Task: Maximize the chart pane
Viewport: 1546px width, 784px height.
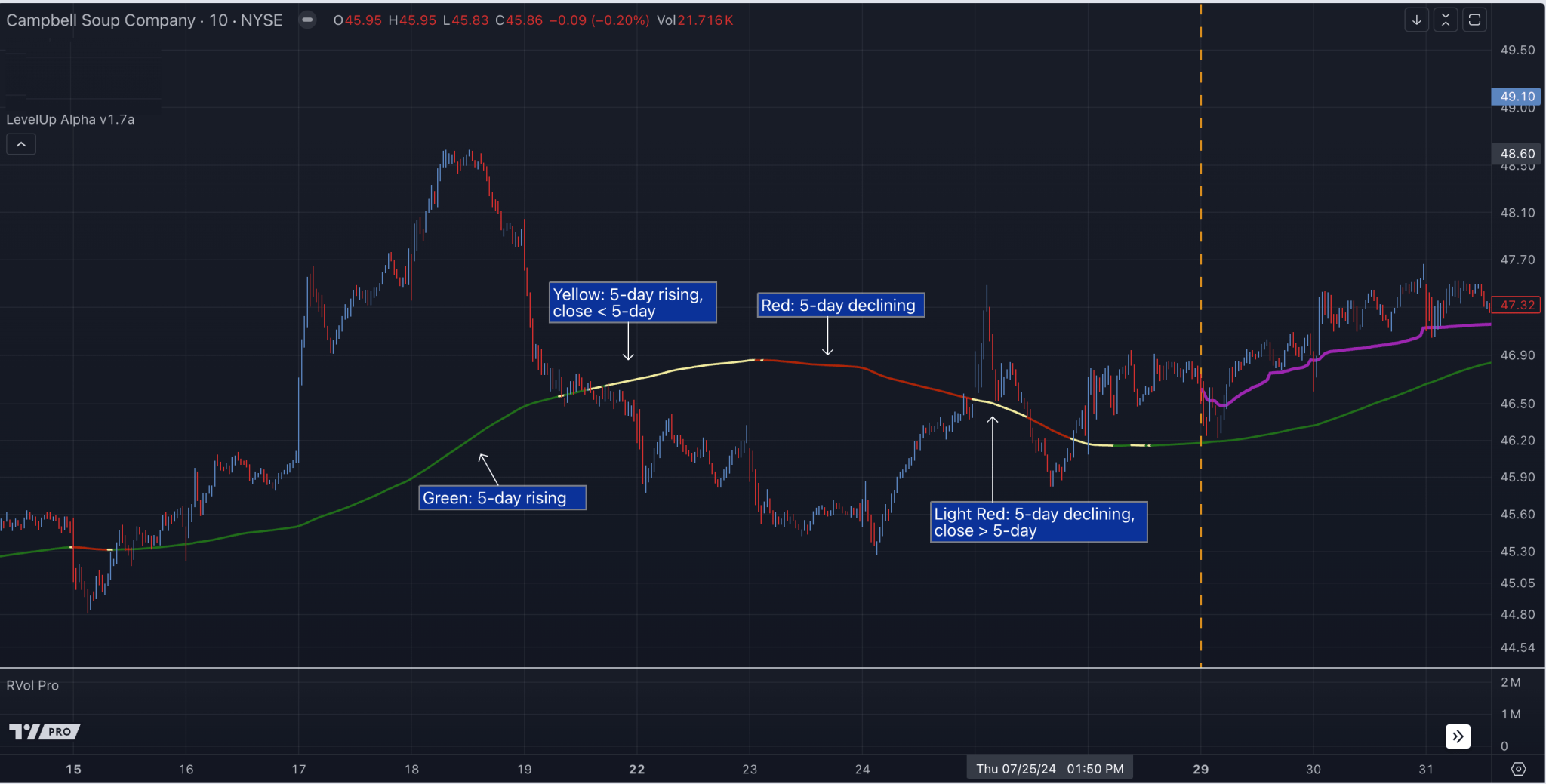Action: click(x=1474, y=20)
